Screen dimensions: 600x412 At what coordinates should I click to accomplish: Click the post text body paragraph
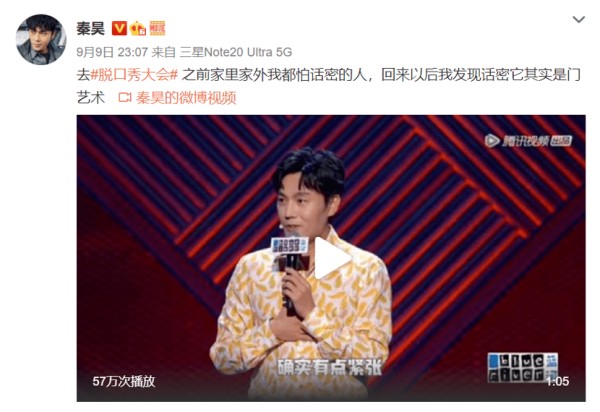[x=328, y=86]
